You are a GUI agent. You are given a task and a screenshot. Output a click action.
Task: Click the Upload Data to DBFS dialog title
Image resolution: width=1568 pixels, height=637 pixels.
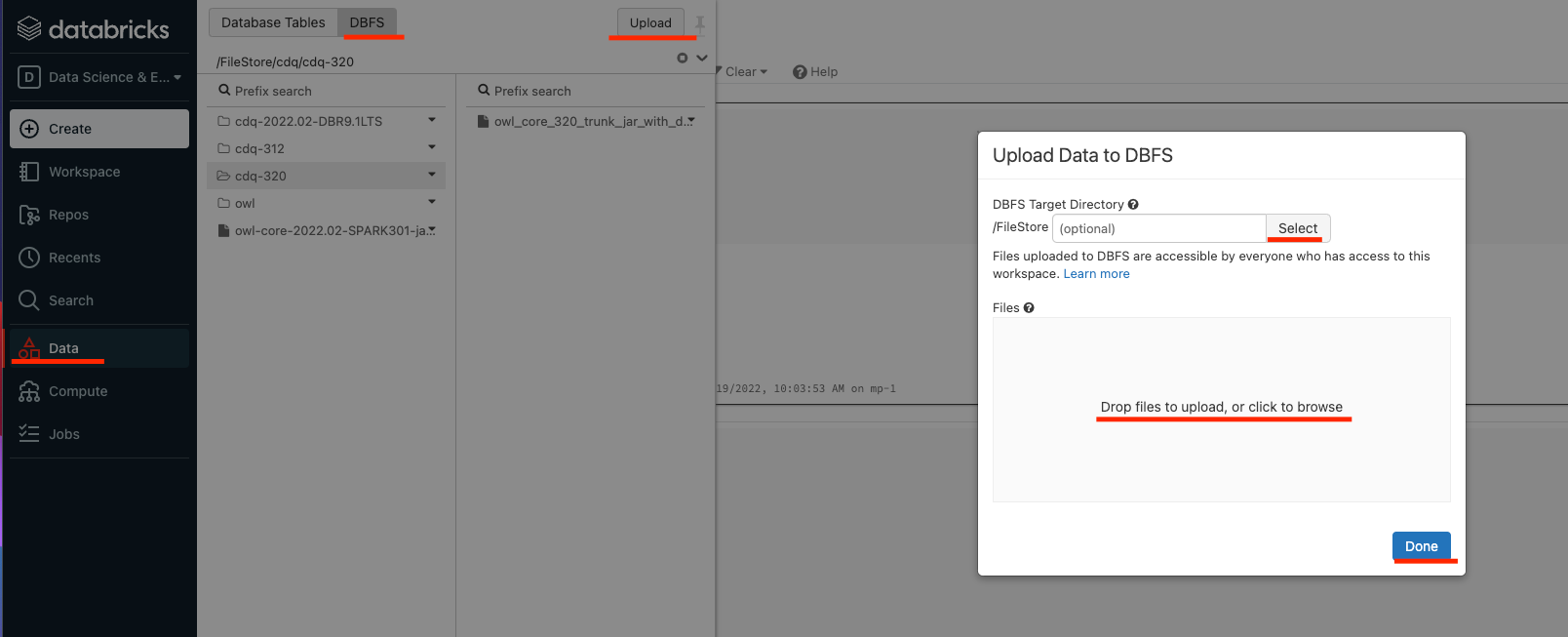coord(1082,155)
